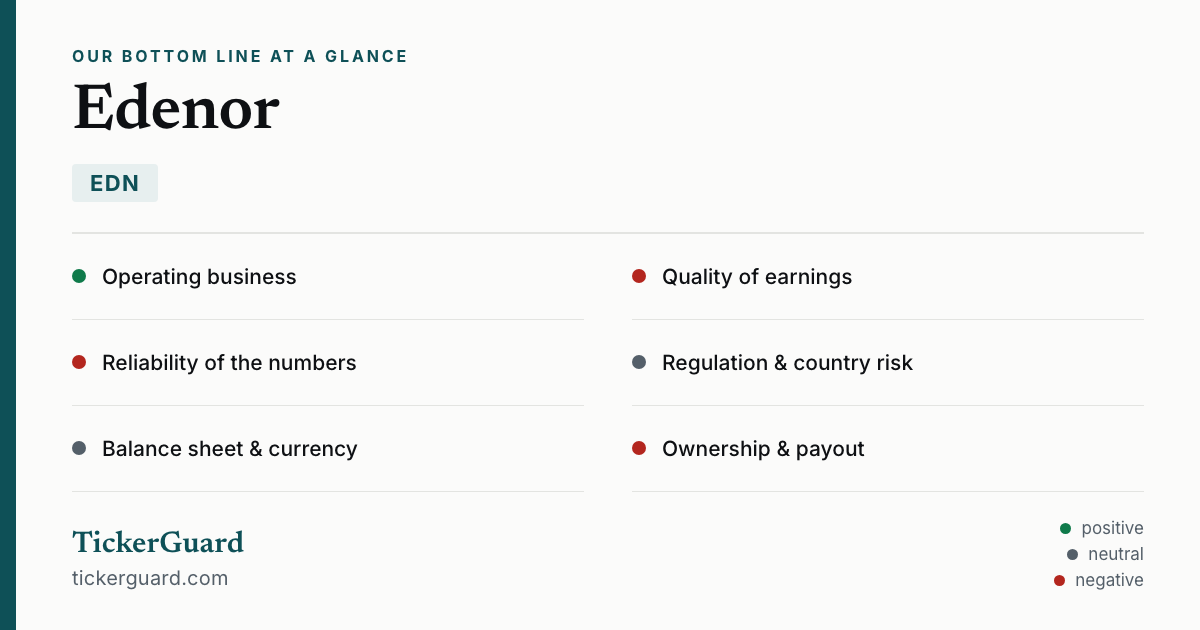Click the red dot beside Ownership & payout
The width and height of the screenshot is (1200, 630).
point(639,448)
